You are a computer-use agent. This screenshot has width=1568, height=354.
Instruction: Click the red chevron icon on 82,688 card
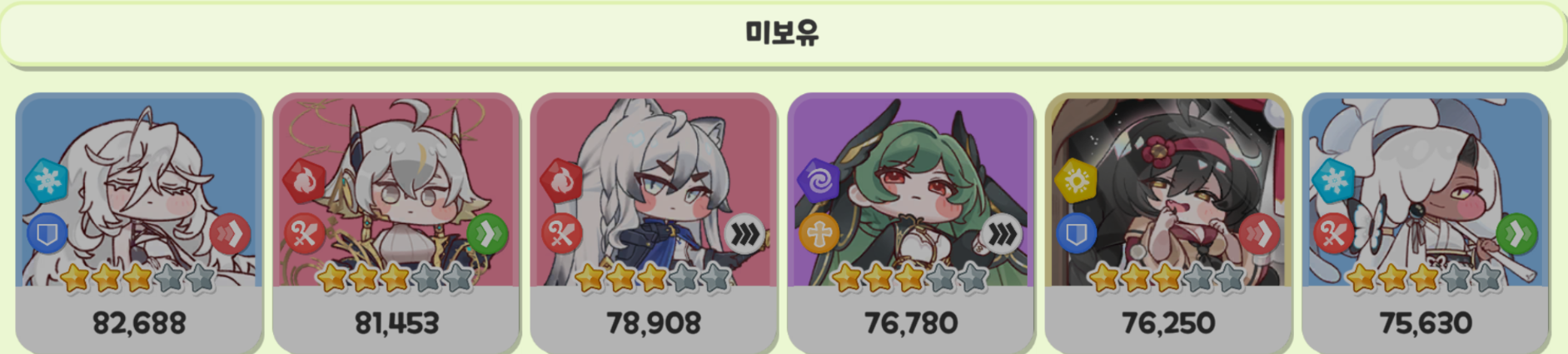point(230,235)
